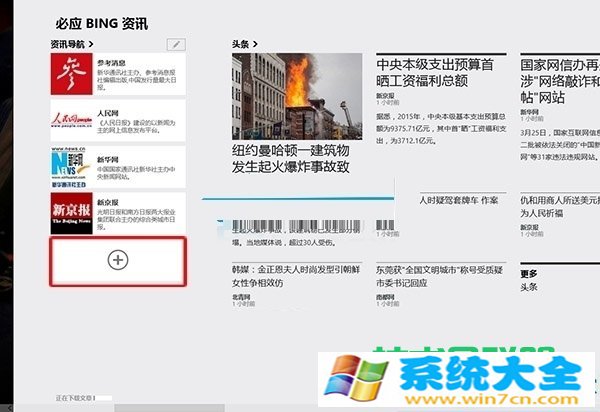Open the 国家网信办 网络敲诈 article
This screenshot has height=412, width=600.
(x=560, y=81)
